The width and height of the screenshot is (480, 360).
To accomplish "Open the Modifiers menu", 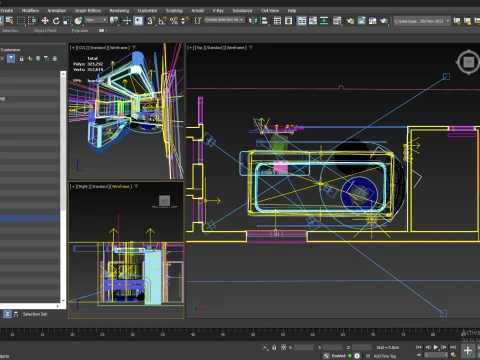I will 30,11.
